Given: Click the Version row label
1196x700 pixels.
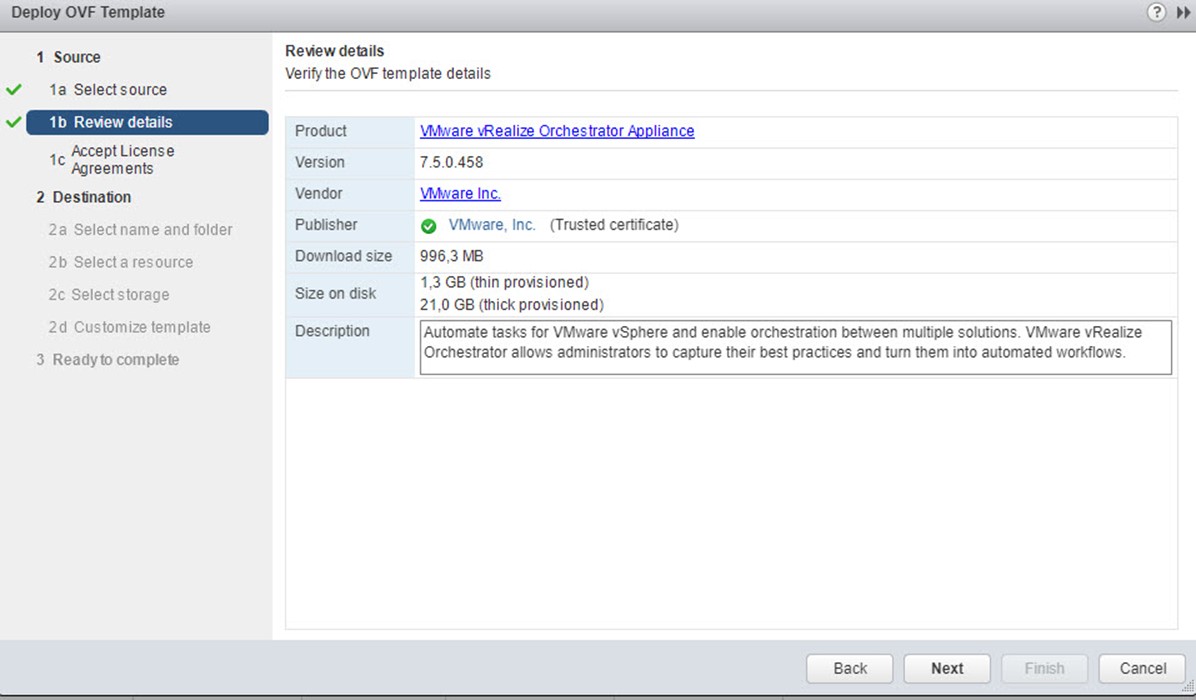Looking at the screenshot, I should (320, 162).
